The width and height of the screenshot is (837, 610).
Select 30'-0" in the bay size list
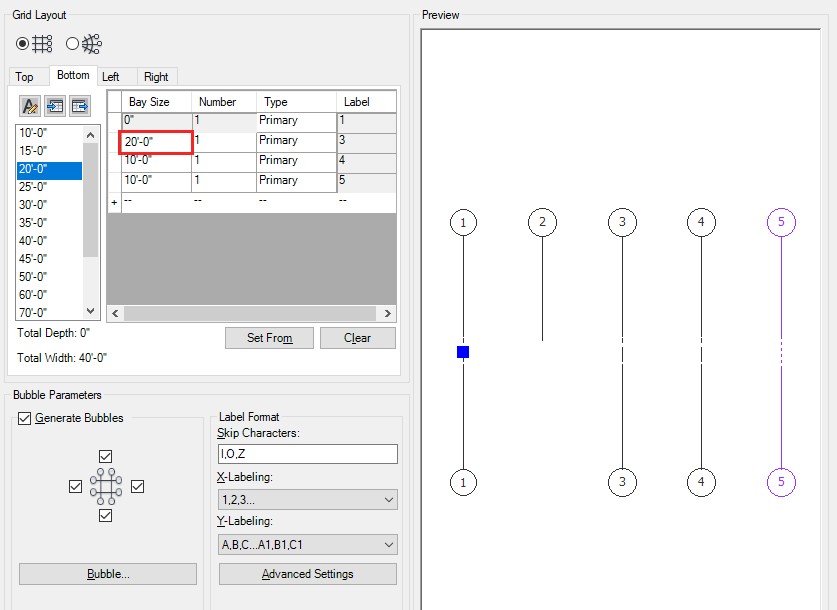[x=49, y=205]
